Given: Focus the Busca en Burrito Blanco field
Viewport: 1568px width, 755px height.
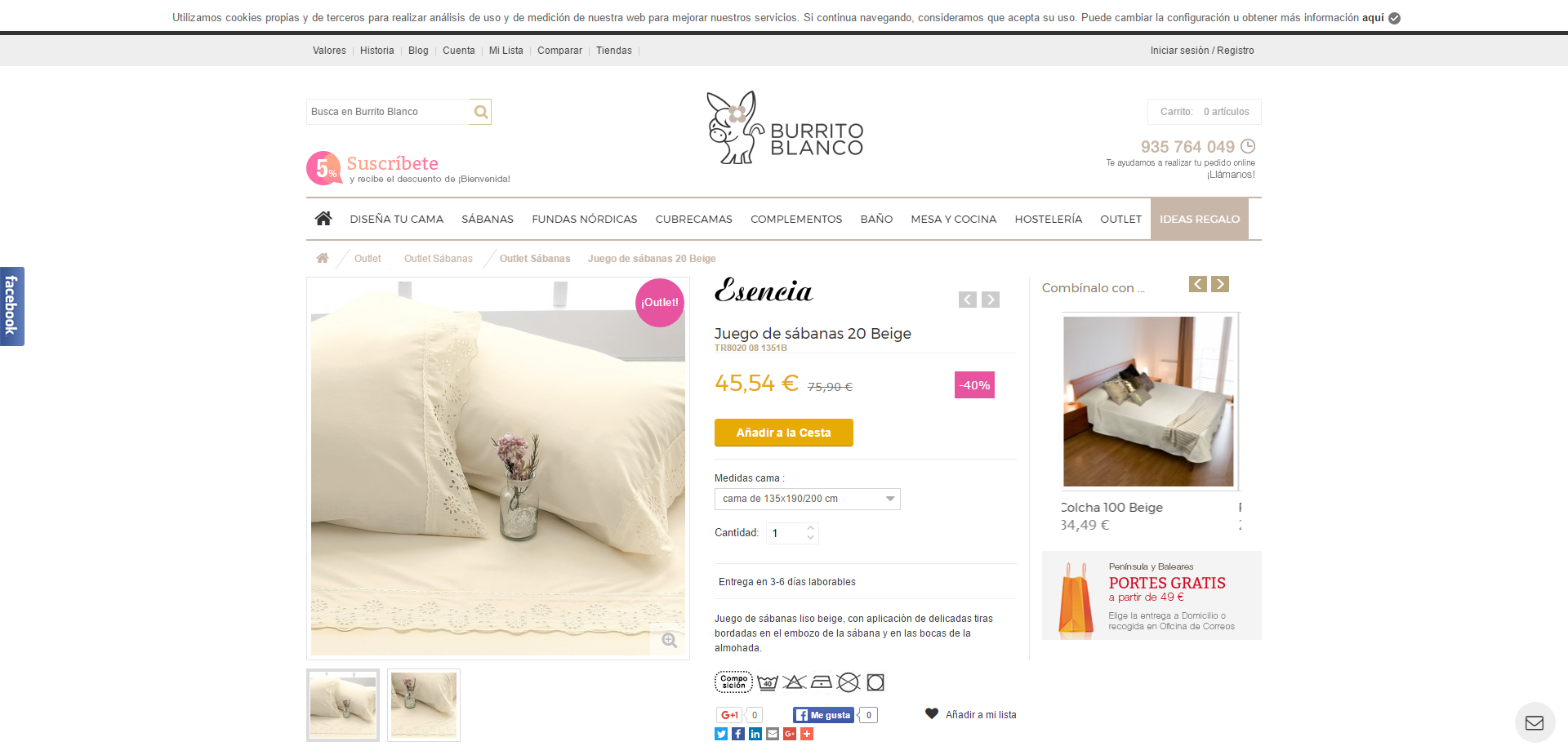Looking at the screenshot, I should click(x=389, y=112).
